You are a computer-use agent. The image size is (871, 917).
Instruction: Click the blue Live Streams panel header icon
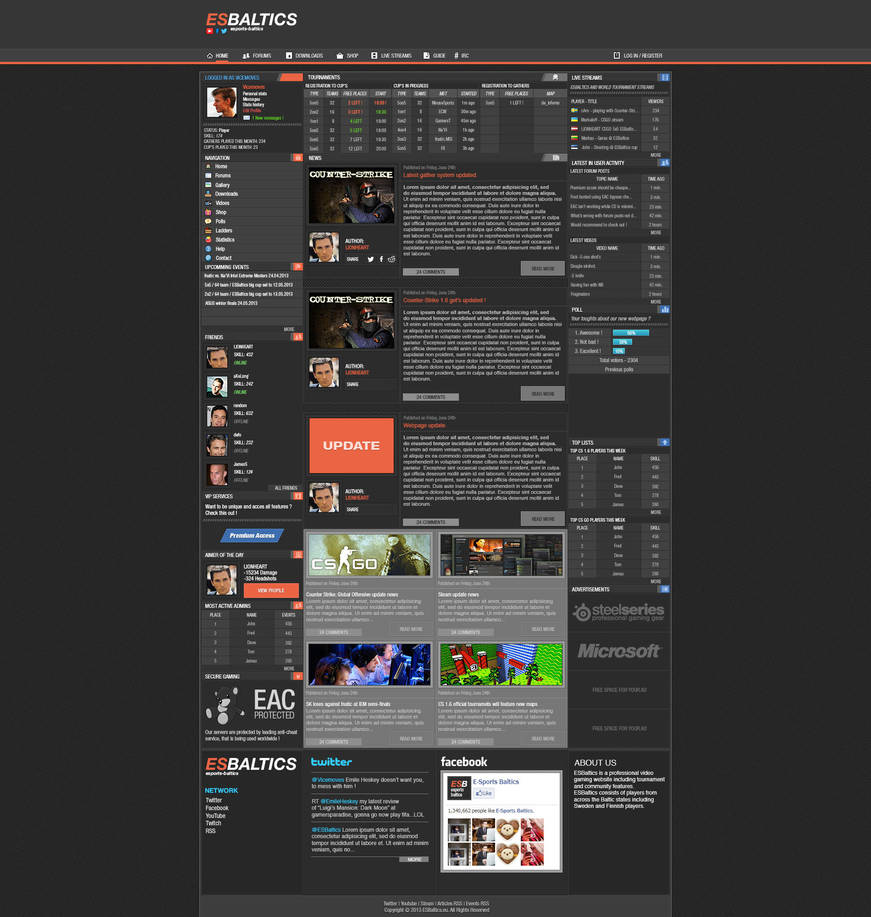tap(663, 77)
